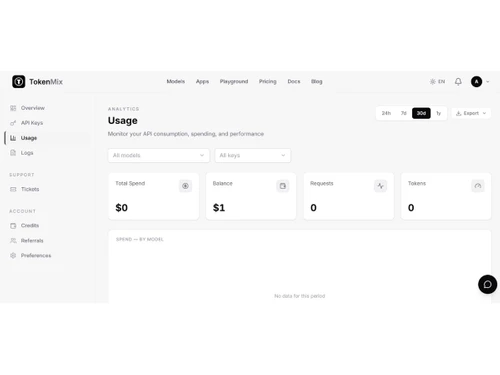Click the Requests activity icon
Image resolution: width=500 pixels, height=375 pixels.
tap(380, 186)
